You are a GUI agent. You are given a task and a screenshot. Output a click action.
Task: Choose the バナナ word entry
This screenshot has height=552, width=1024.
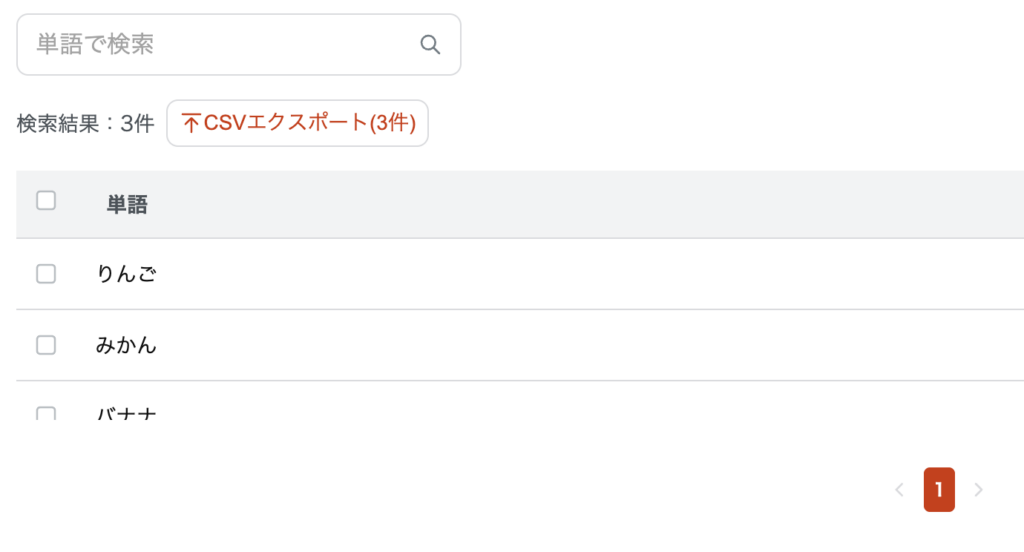(127, 413)
